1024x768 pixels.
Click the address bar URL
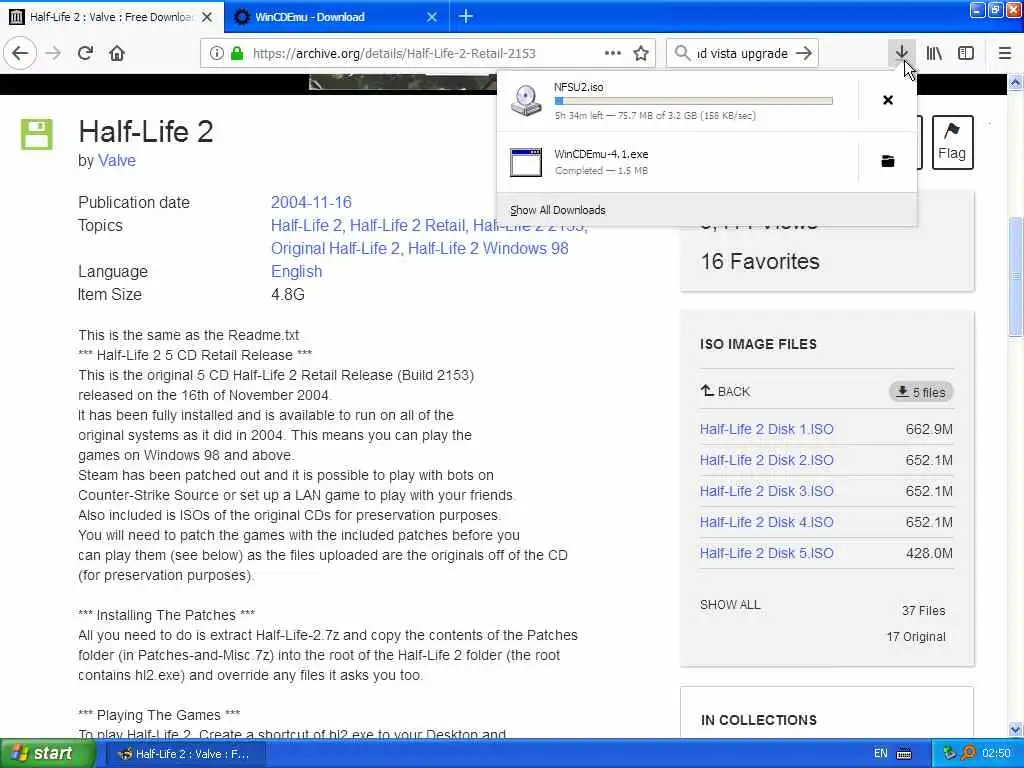tap(394, 53)
